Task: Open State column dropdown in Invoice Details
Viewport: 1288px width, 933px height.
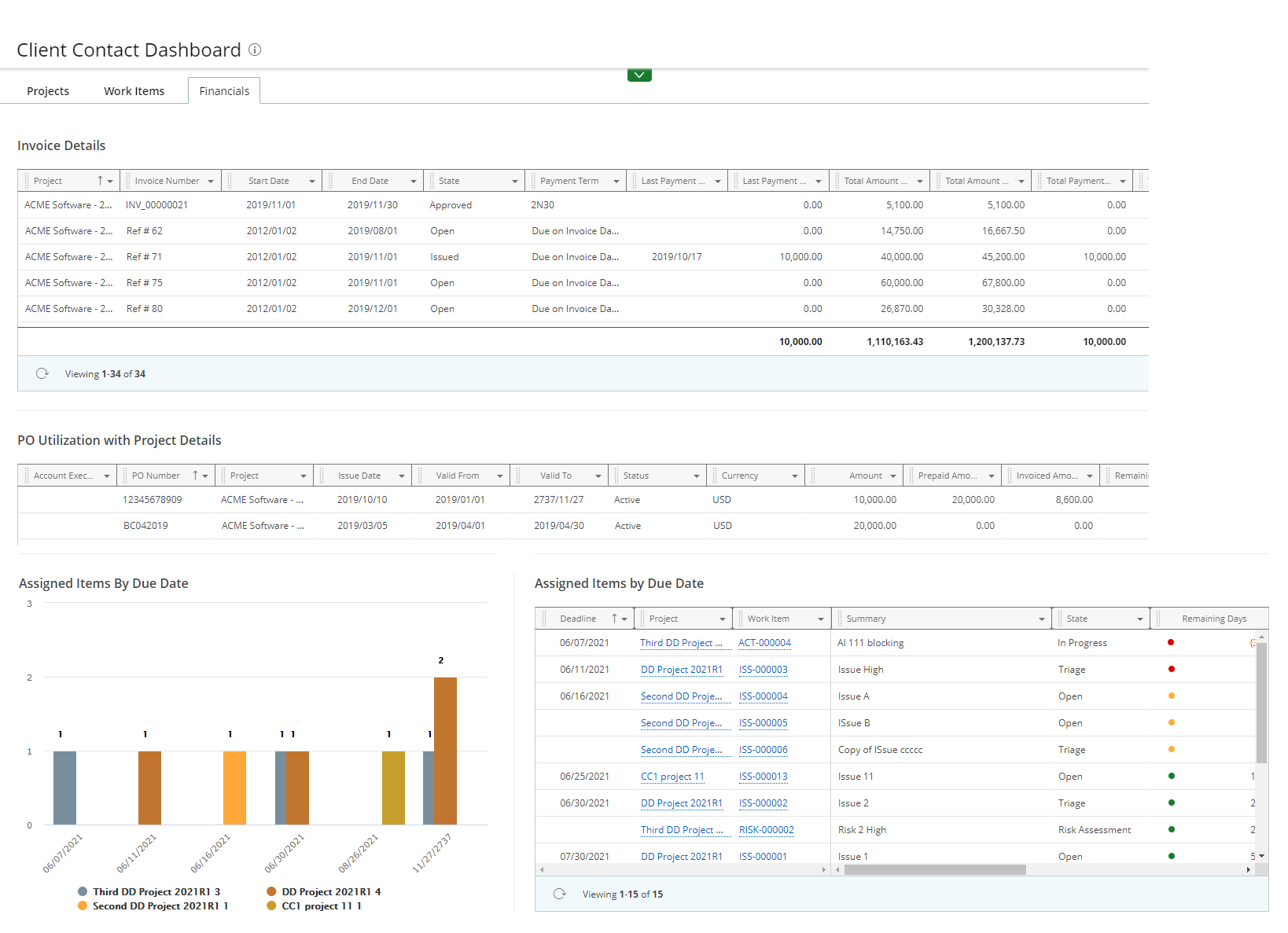Action: click(x=515, y=182)
